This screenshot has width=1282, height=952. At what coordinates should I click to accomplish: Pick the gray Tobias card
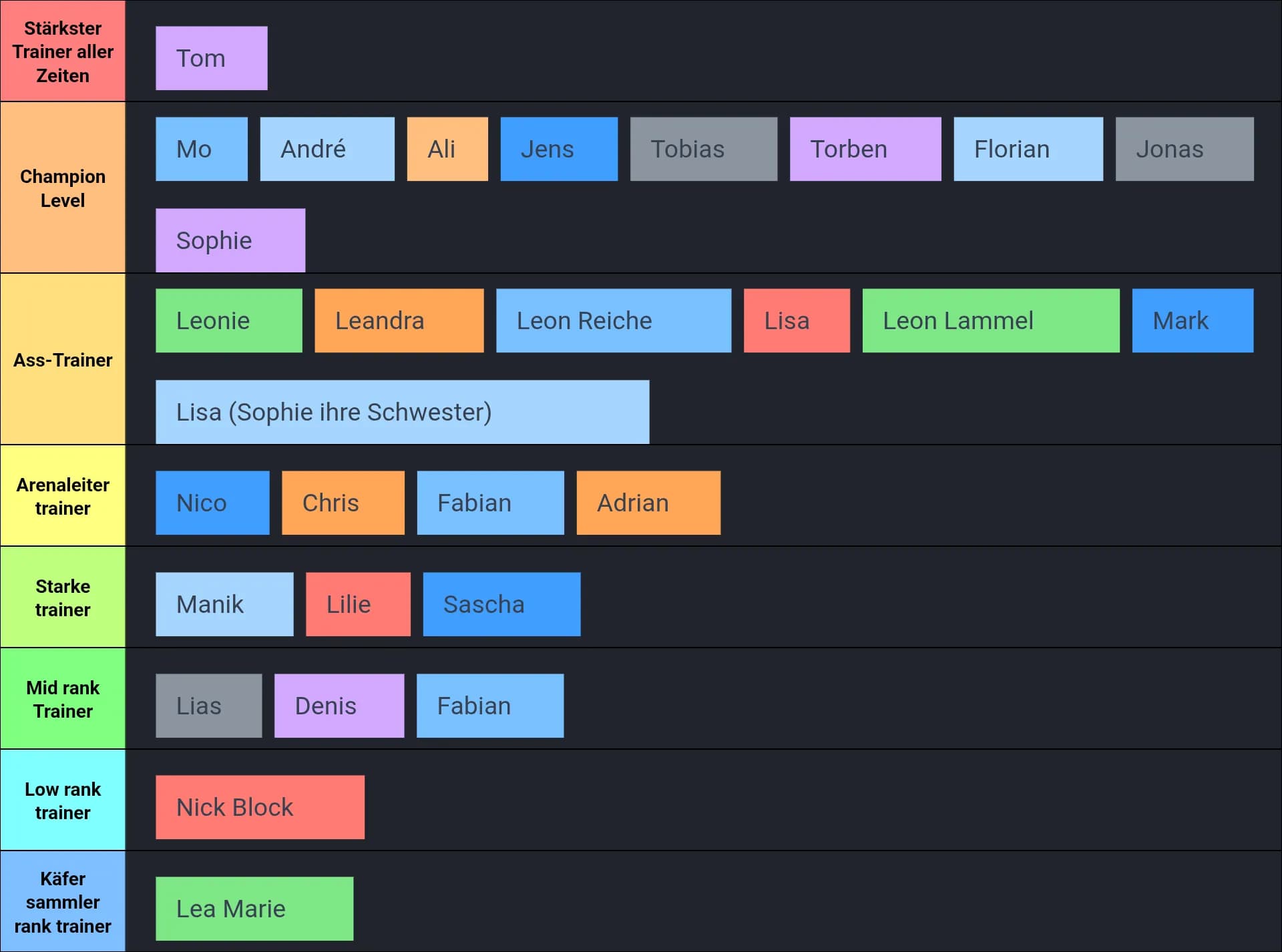(x=703, y=149)
